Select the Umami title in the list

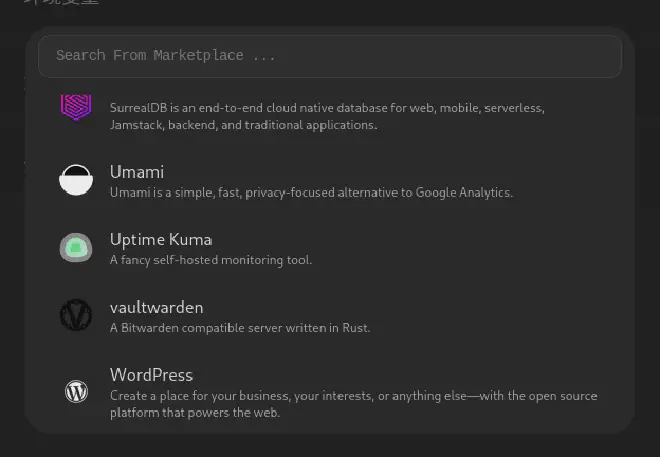pyautogui.click(x=137, y=172)
